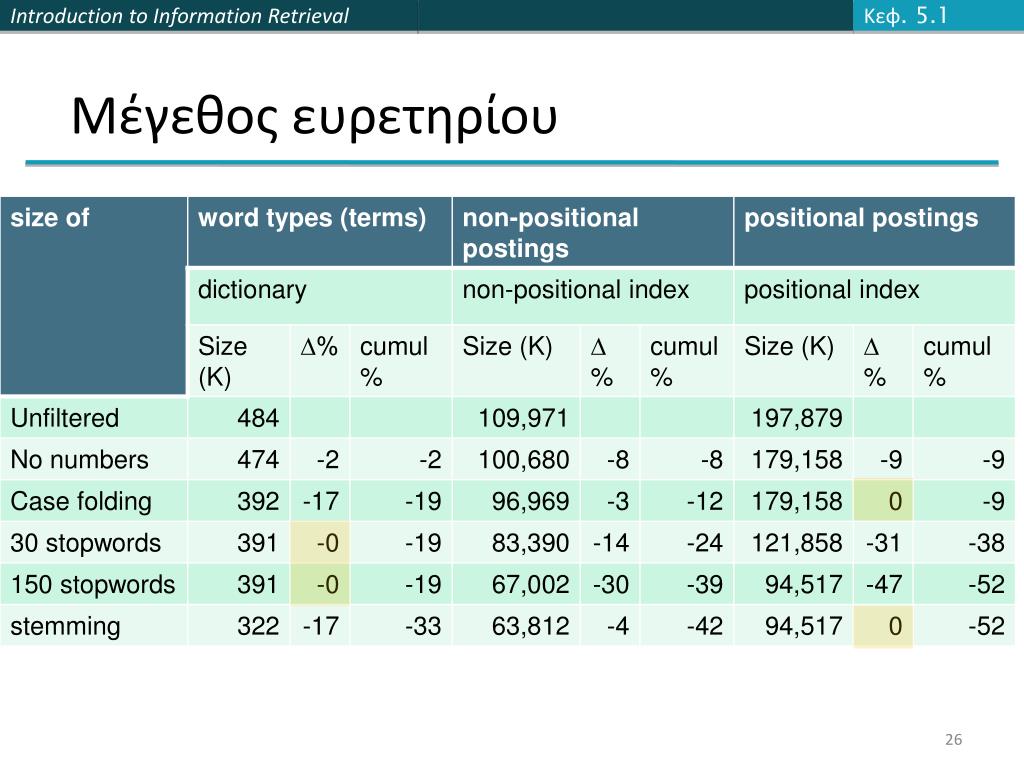This screenshot has height=768, width=1024.
Task: Click the "Unfiltered" row label
Action: point(65,418)
